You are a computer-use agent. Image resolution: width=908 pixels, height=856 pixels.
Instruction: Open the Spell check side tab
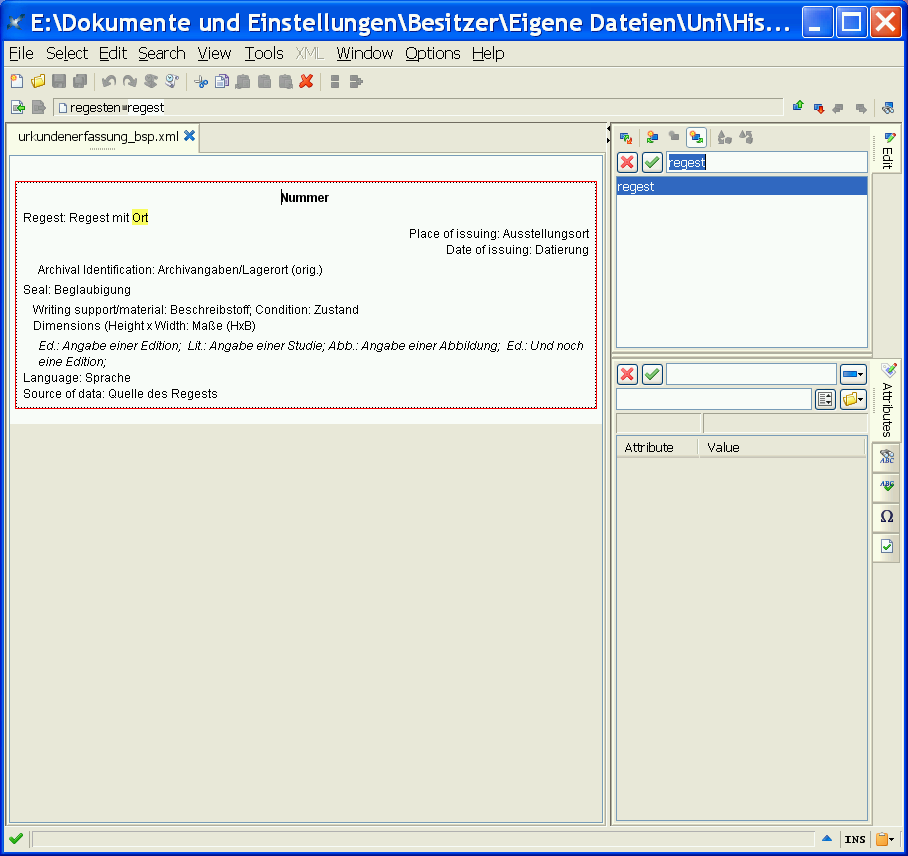(x=887, y=486)
